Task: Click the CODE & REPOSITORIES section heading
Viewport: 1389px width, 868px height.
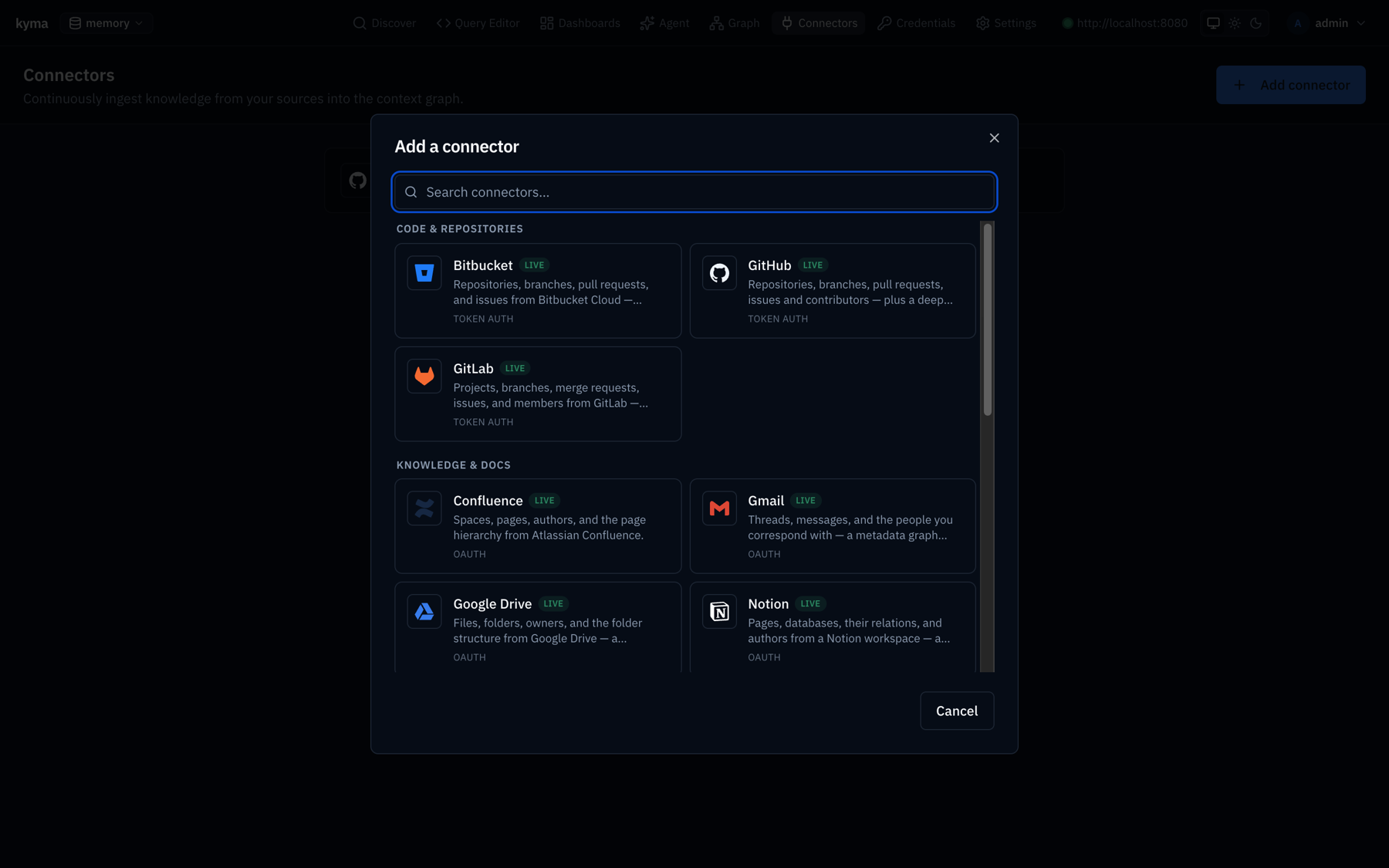Action: click(x=460, y=229)
